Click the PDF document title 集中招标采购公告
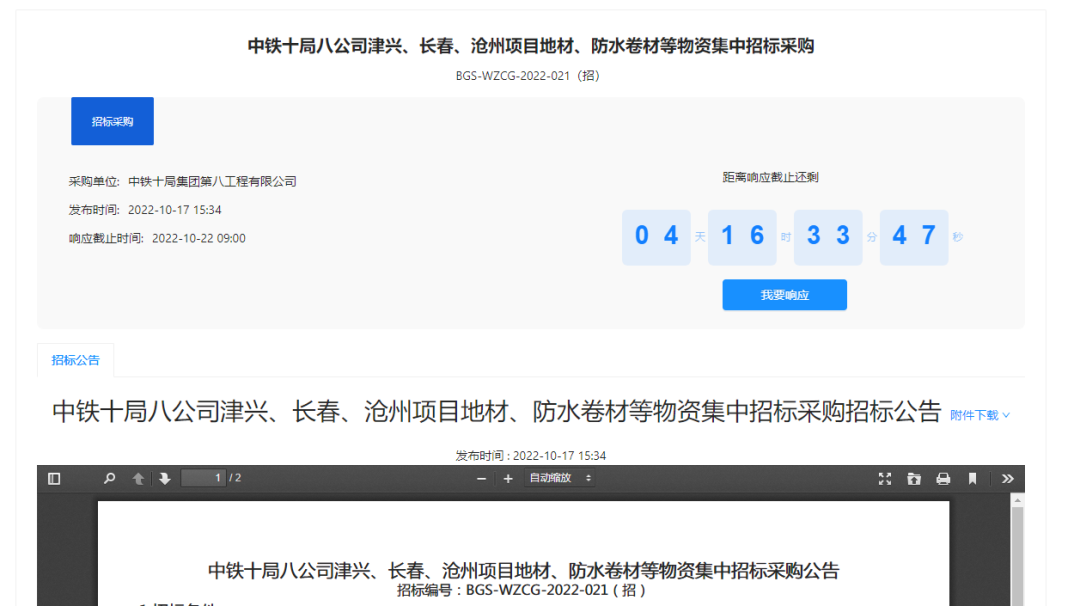Image resolution: width=1080 pixels, height=606 pixels. tap(523, 571)
